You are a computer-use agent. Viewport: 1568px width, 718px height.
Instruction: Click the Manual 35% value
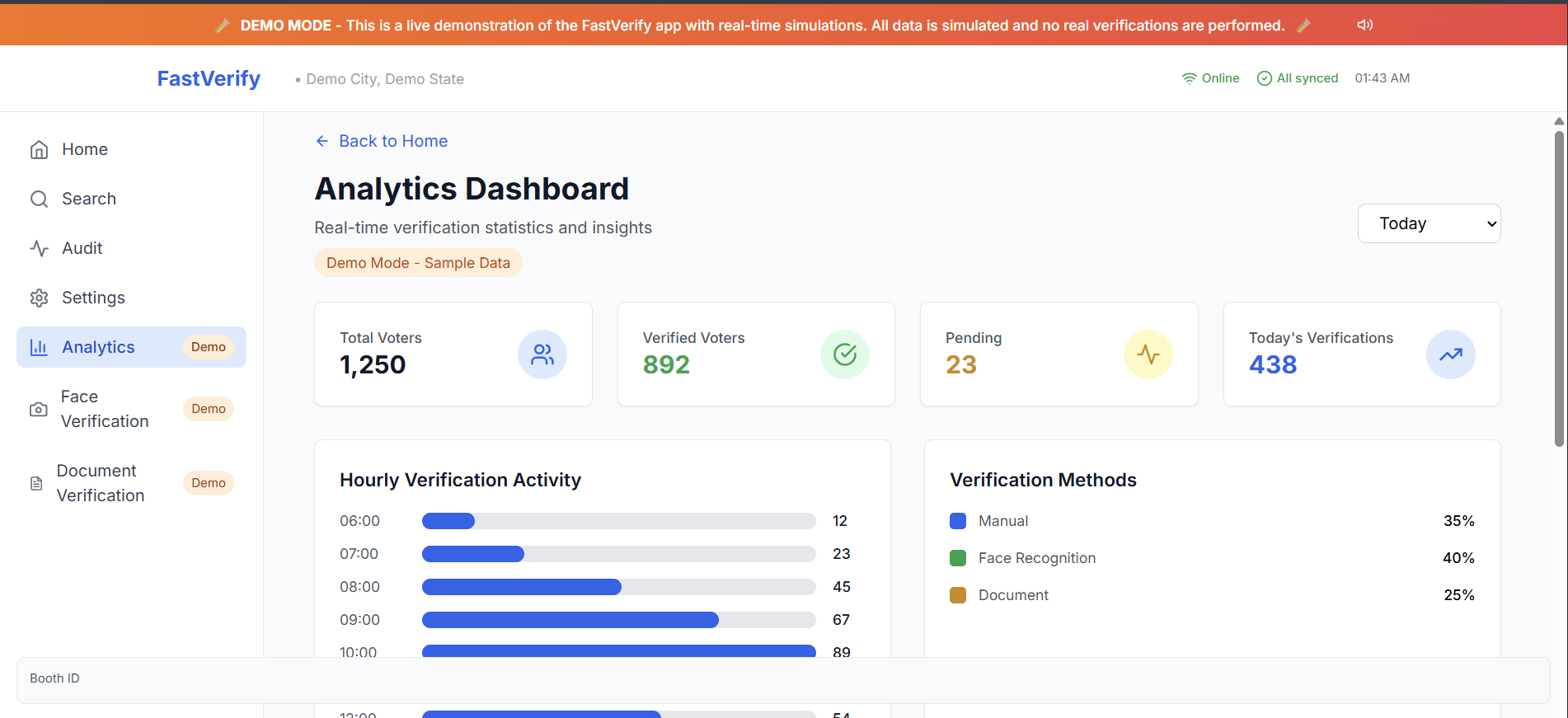pyautogui.click(x=1458, y=521)
